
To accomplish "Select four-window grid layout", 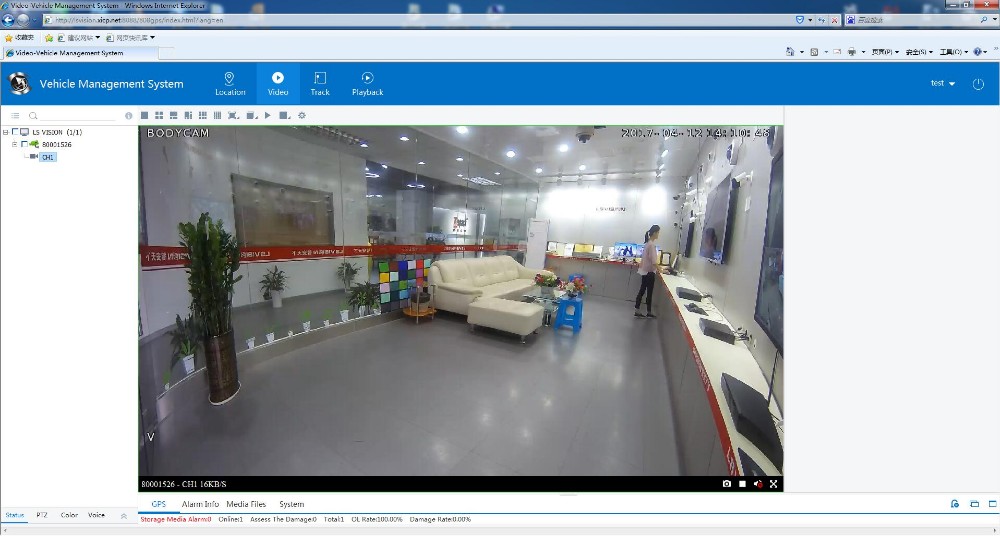I will [x=159, y=115].
